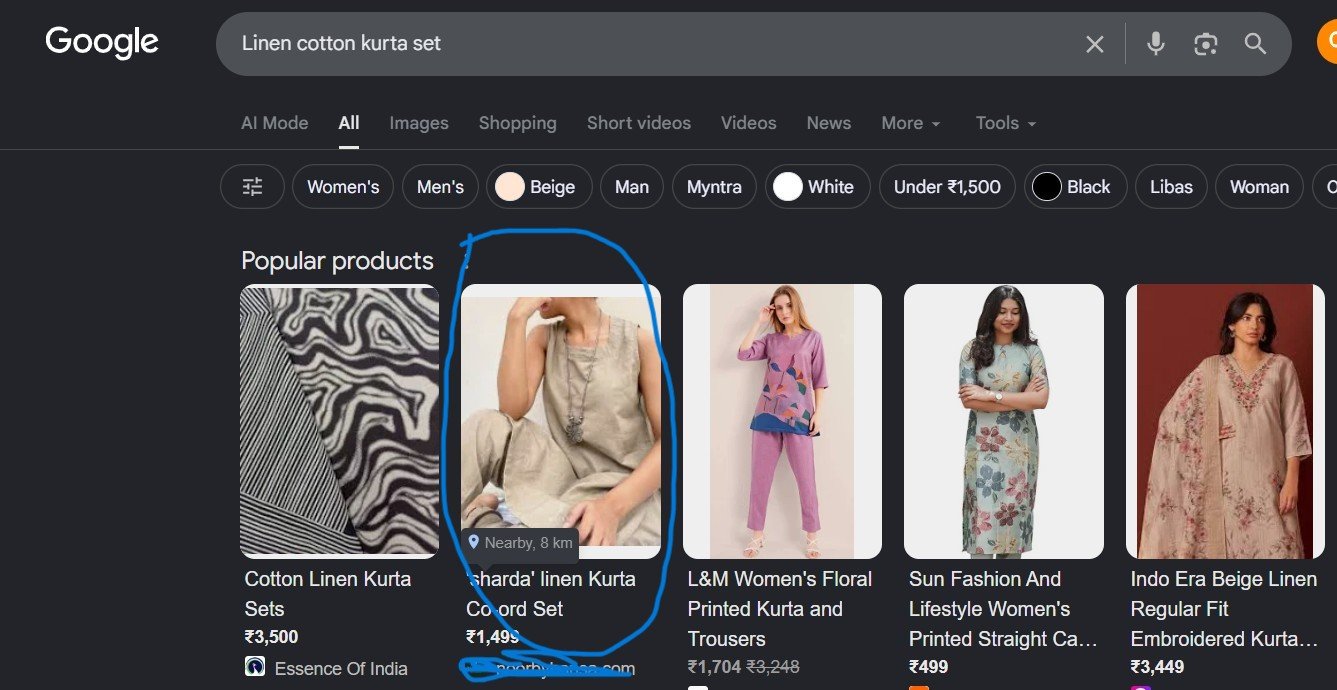Expand the More dropdown
1337x690 pixels.
tap(911, 123)
